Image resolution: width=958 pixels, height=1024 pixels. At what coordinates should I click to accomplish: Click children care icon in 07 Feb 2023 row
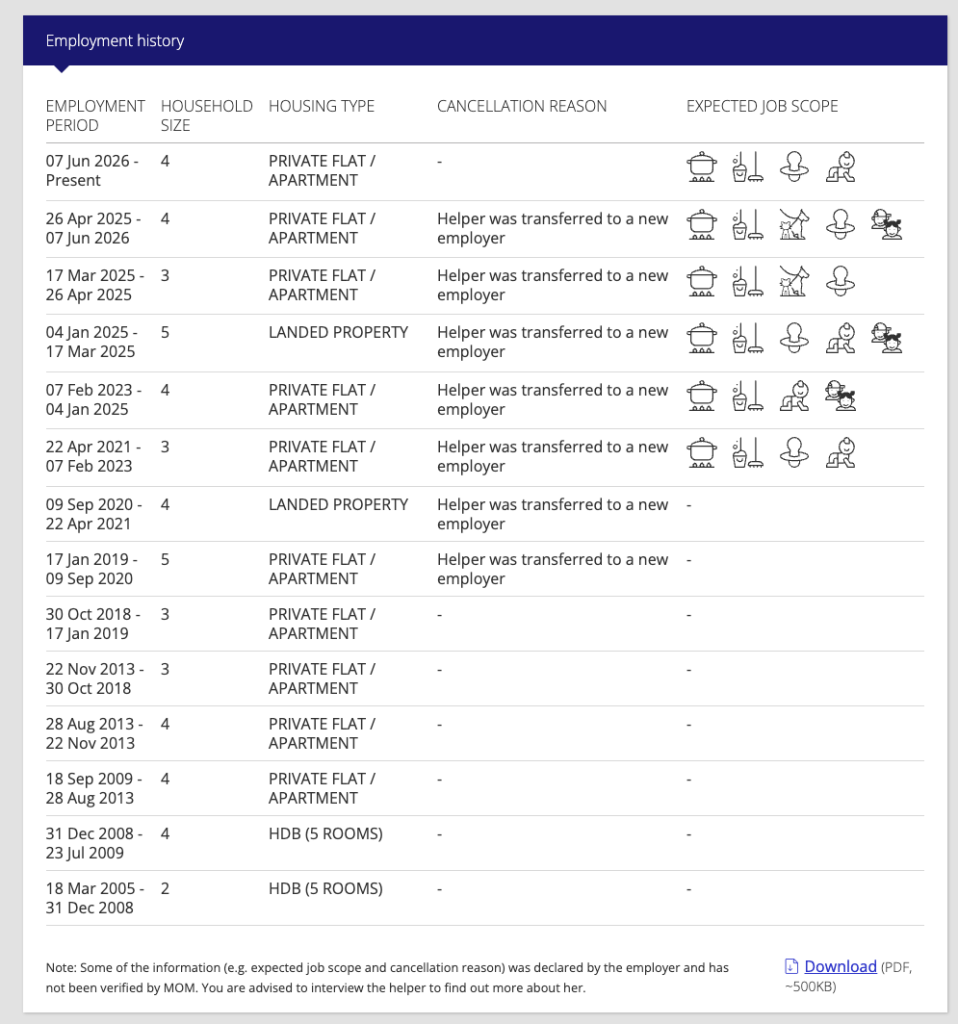pyautogui.click(x=840, y=396)
